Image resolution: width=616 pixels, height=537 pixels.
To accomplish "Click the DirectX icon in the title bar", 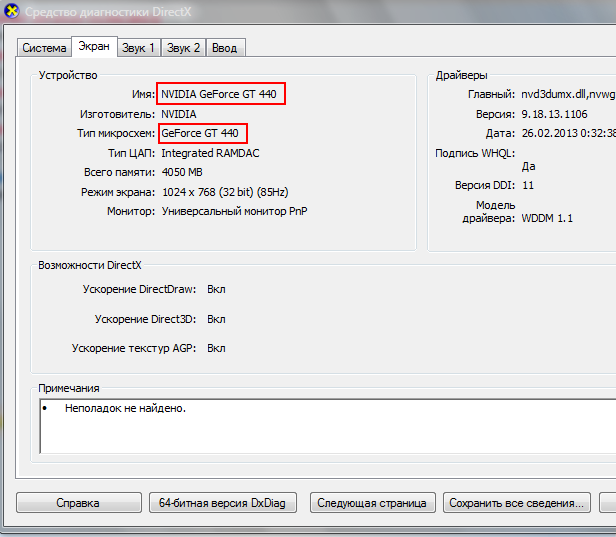I will [x=11, y=12].
